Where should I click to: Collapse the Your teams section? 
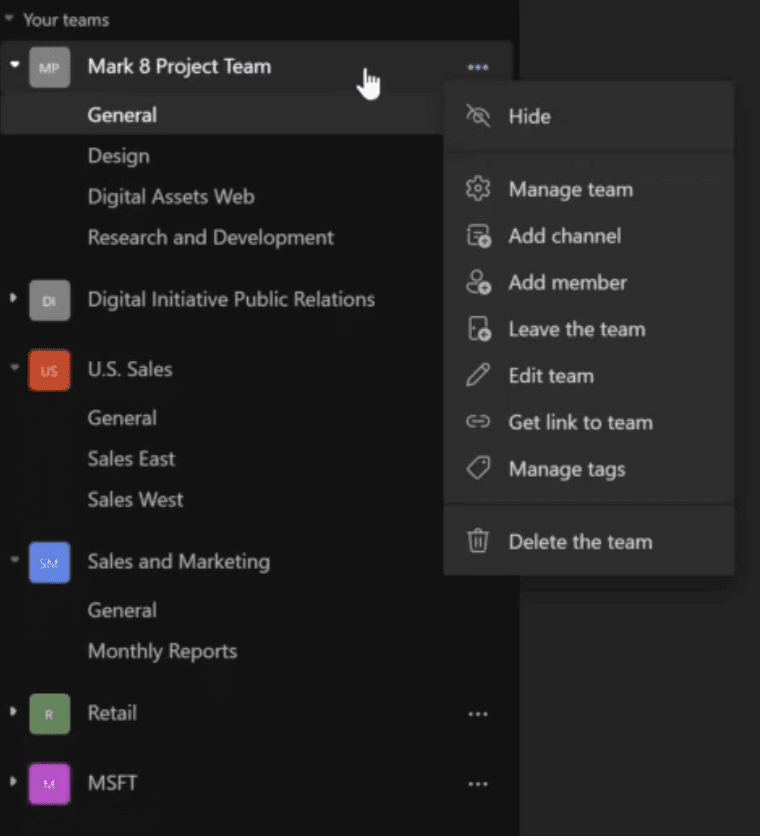click(9, 18)
